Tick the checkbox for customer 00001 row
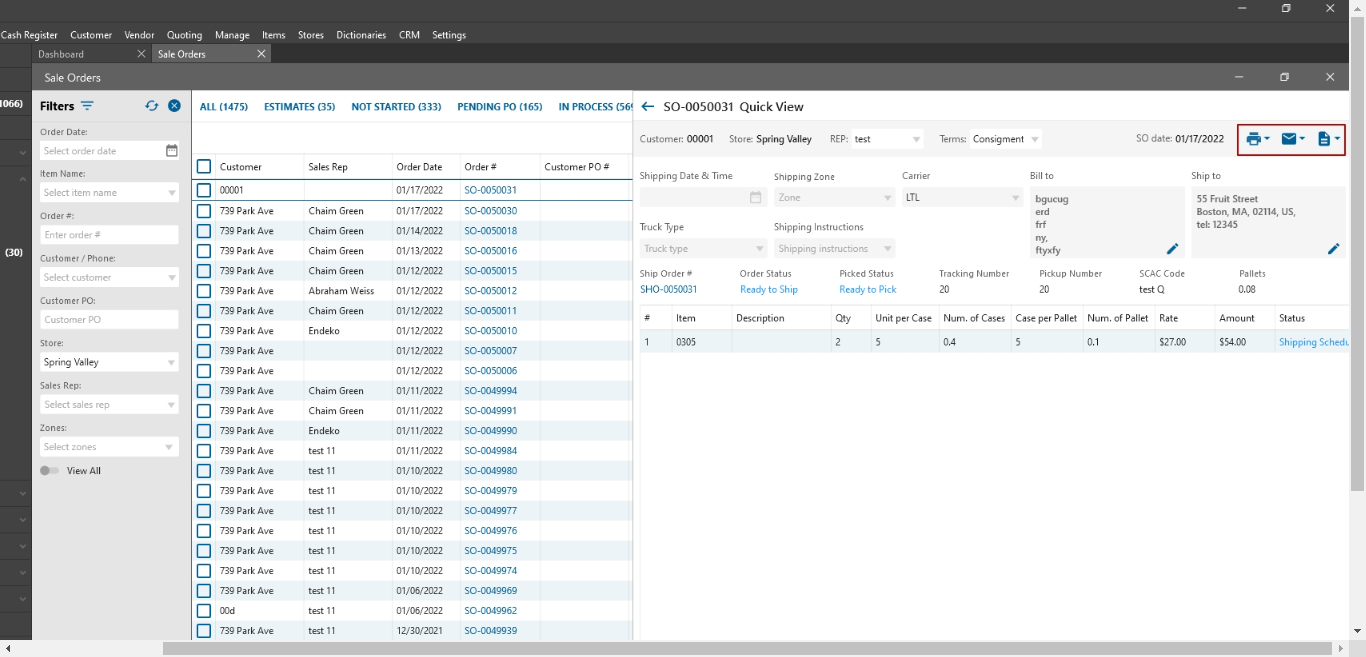The height and width of the screenshot is (657, 1366). (x=204, y=190)
